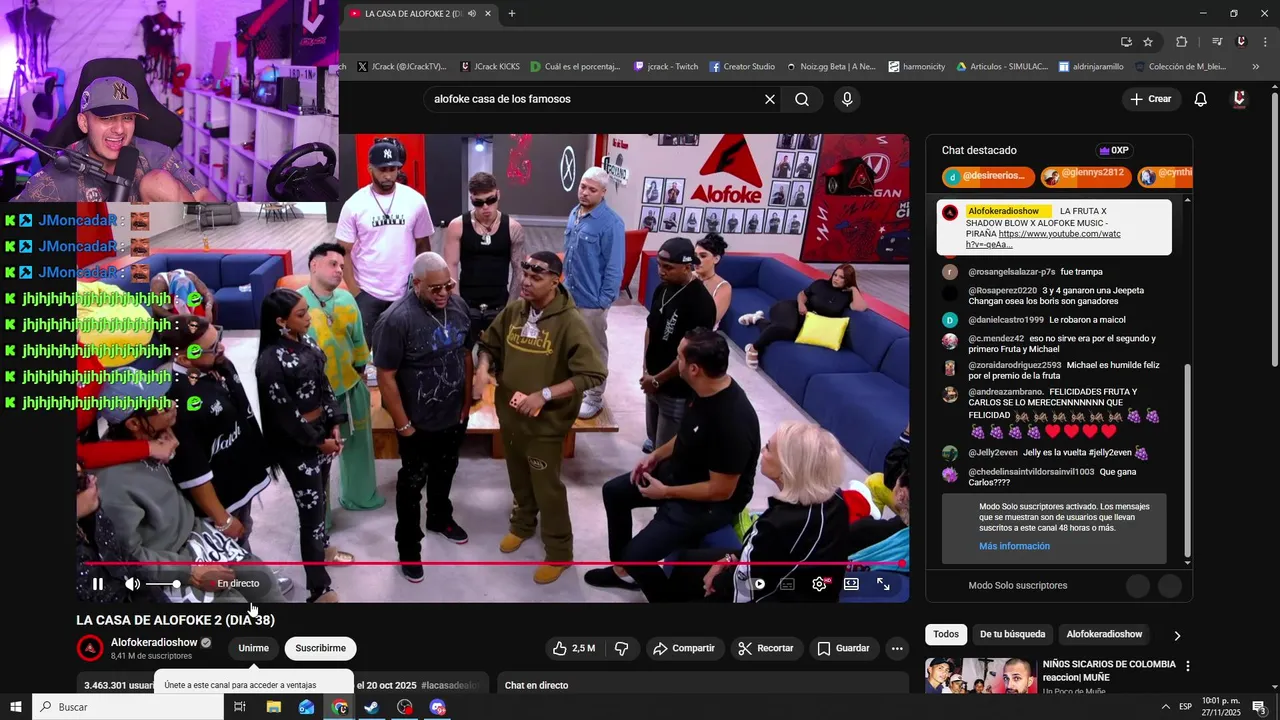
Task: Open the @glennys2812 highlighted chat chip
Action: click(1085, 176)
